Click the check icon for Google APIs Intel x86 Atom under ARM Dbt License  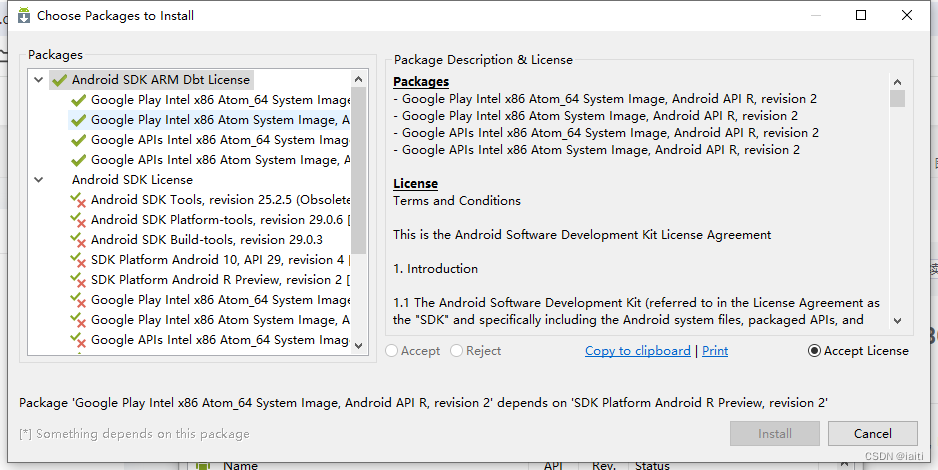pyautogui.click(x=78, y=160)
